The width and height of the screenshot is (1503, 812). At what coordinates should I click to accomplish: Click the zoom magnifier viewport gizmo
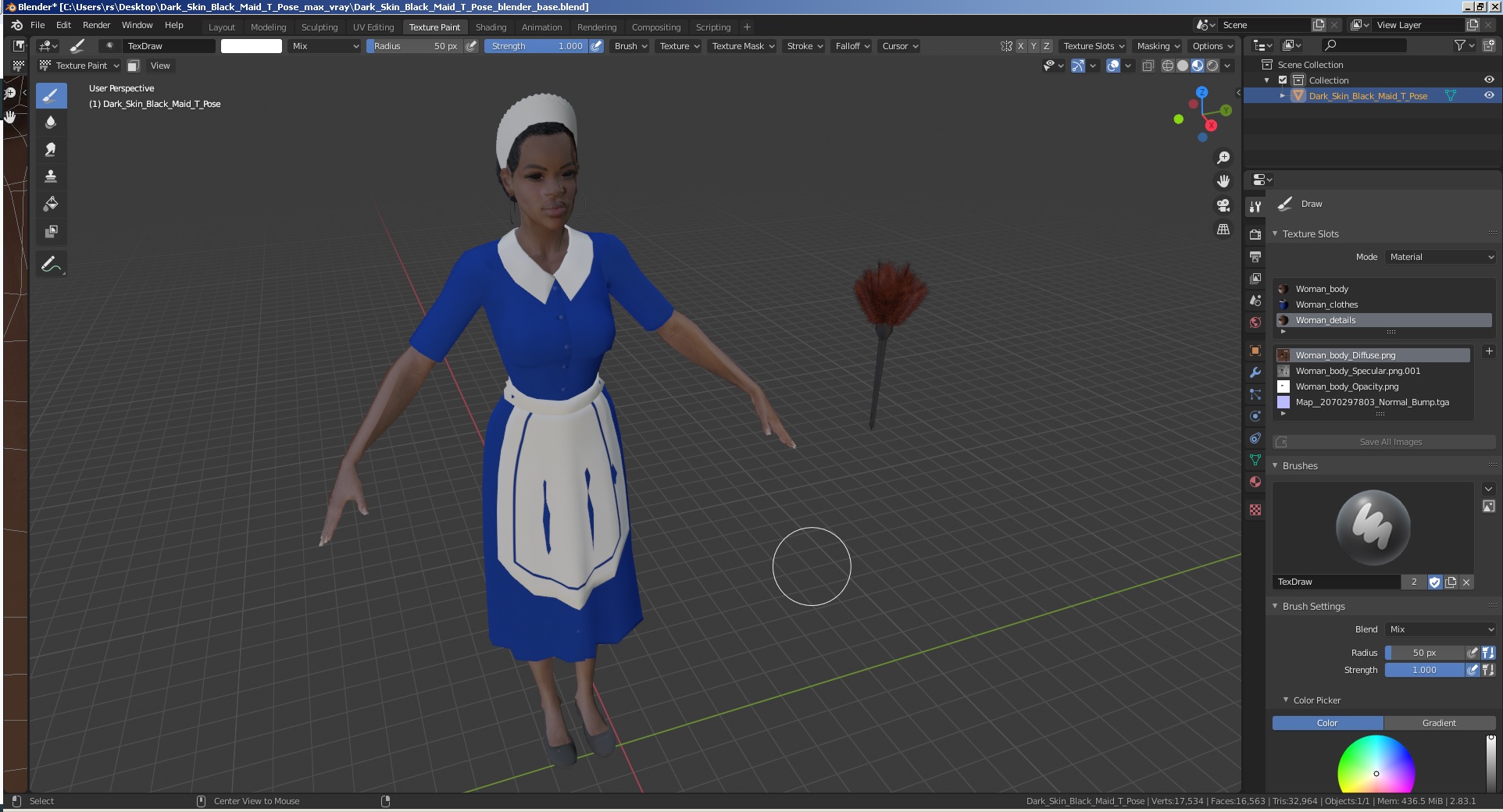tap(1223, 158)
